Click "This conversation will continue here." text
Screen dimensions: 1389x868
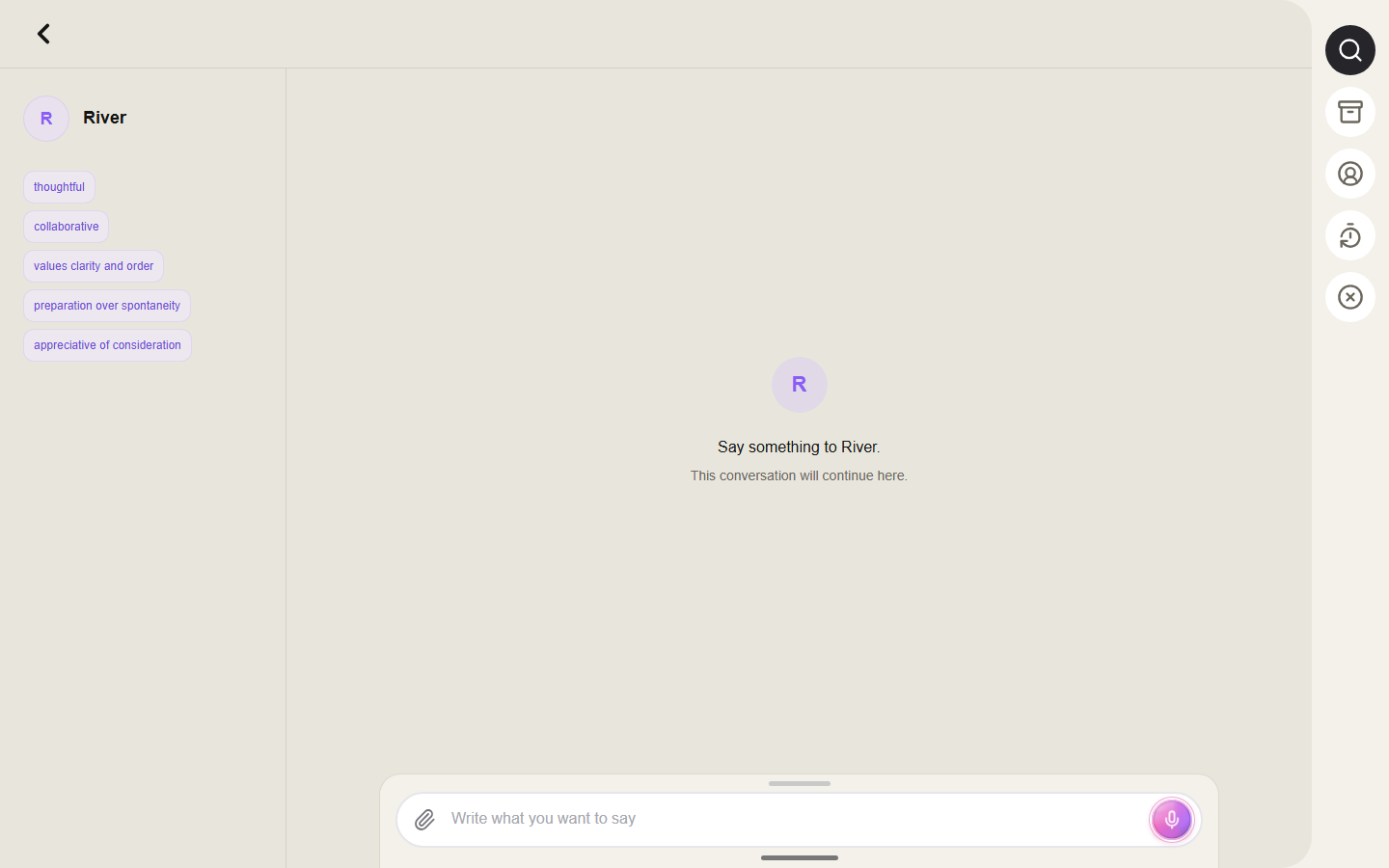point(799,475)
